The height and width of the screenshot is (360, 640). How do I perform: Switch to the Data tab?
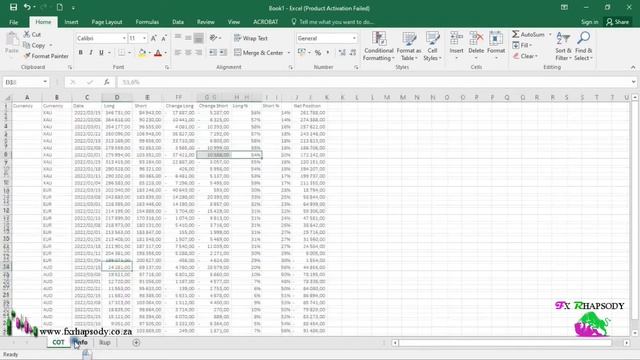(x=178, y=22)
